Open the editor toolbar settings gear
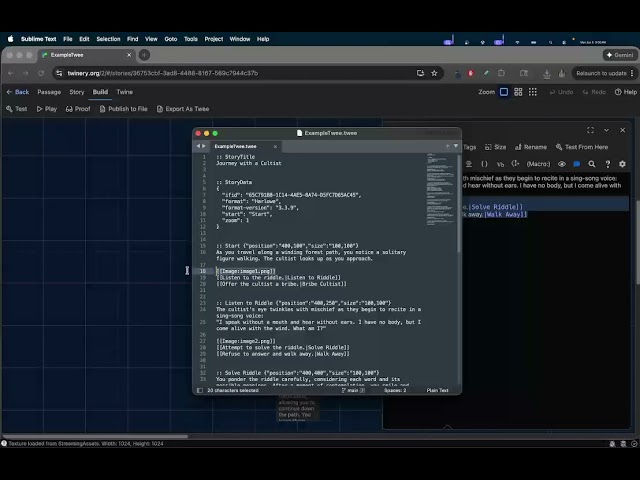 pos(622,164)
